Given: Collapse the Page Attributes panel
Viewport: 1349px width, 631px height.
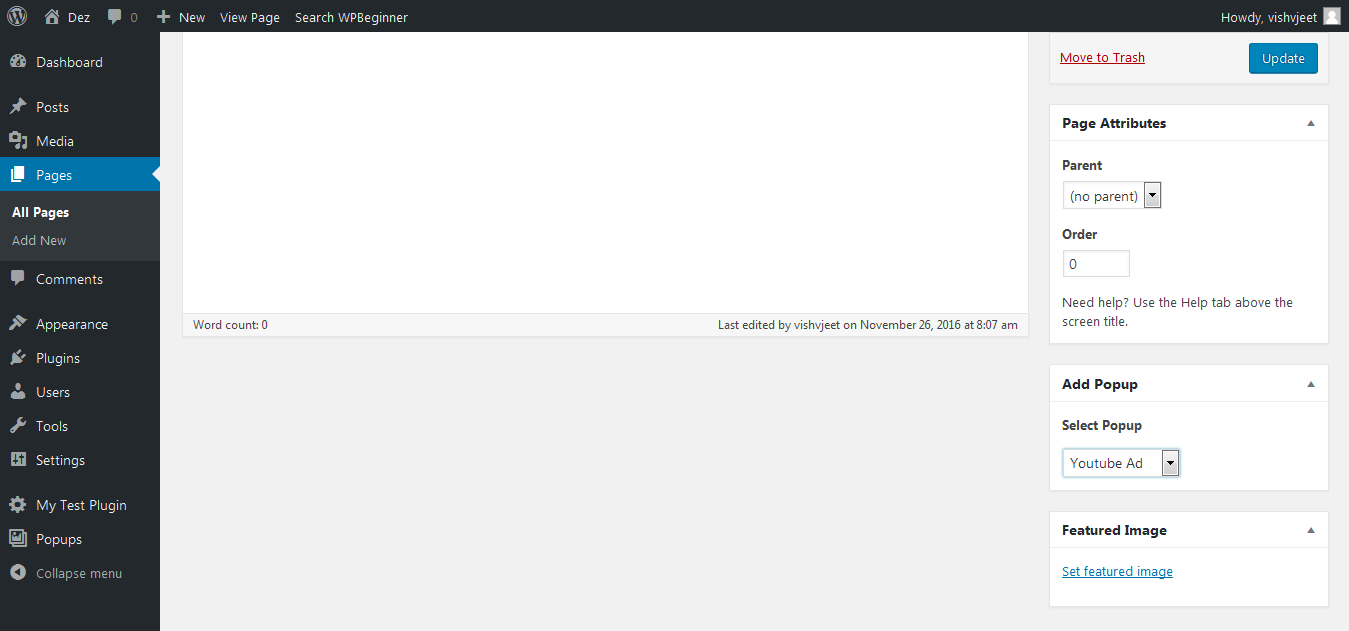Looking at the screenshot, I should coord(1311,123).
